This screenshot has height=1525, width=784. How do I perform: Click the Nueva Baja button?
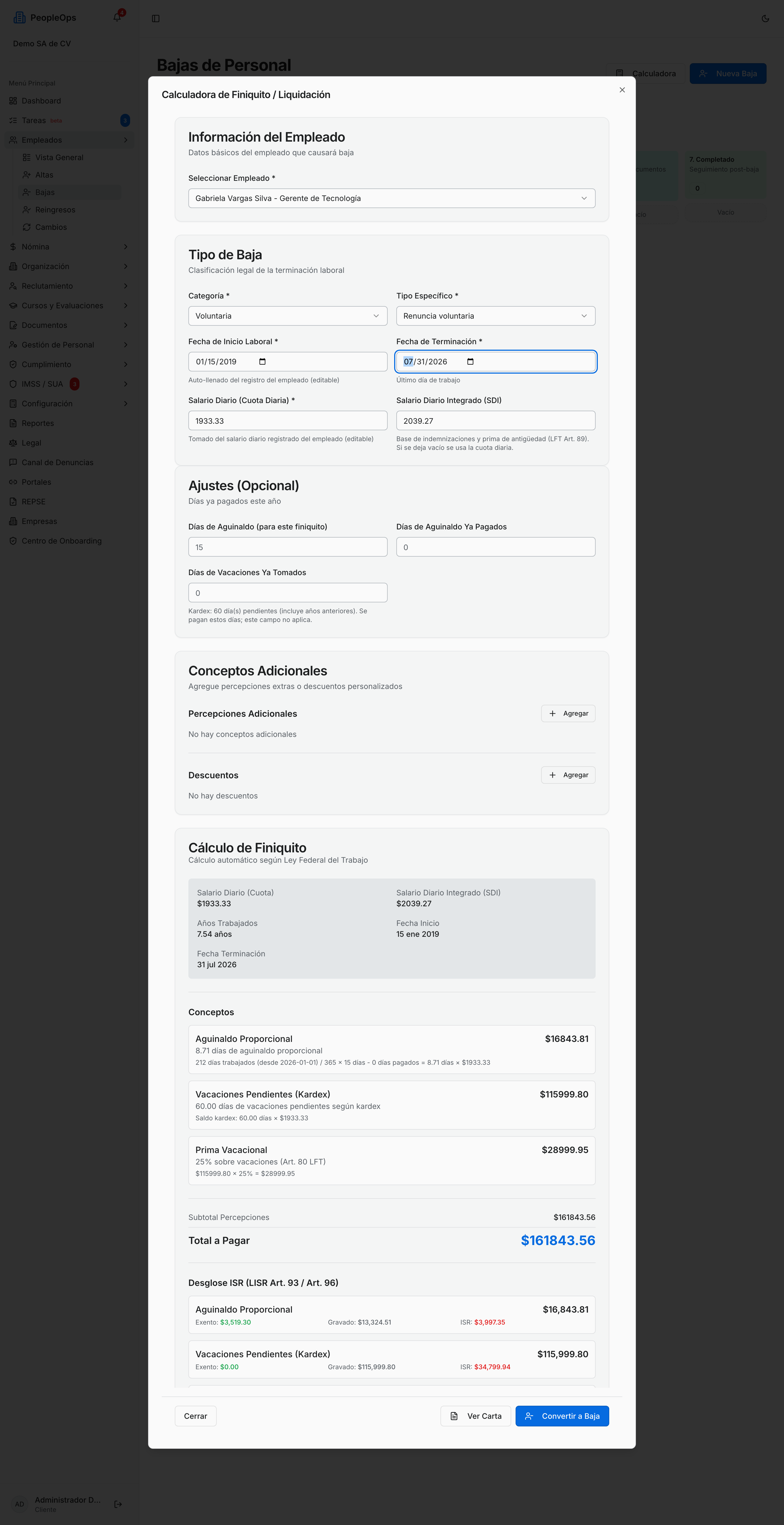point(728,74)
